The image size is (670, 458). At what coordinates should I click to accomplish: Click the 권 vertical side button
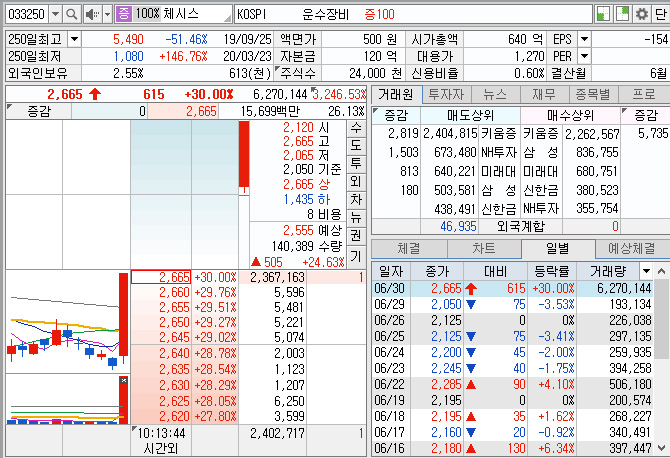[356, 235]
